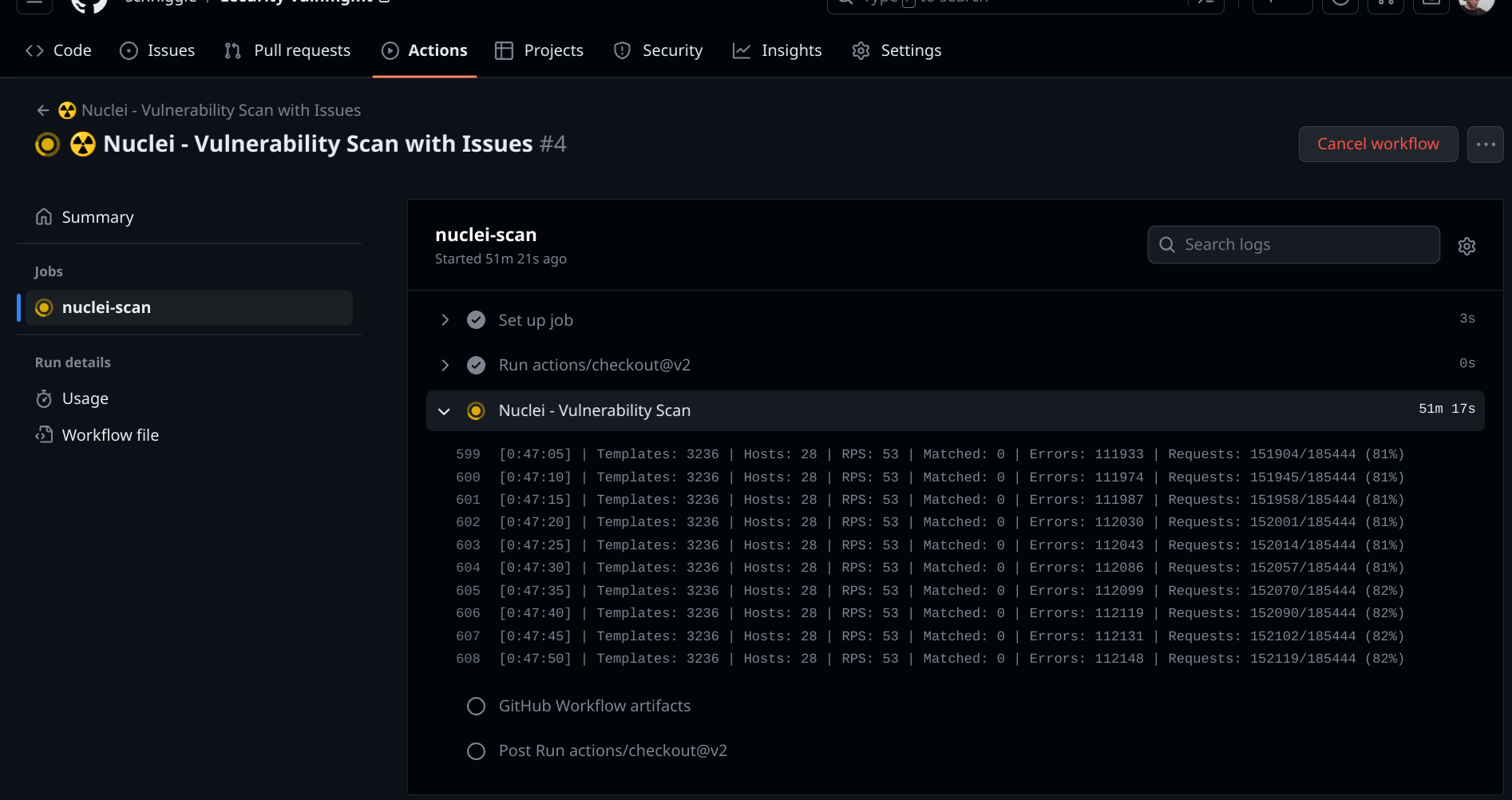
Task: Click the Pull requests branch icon
Action: click(x=232, y=50)
